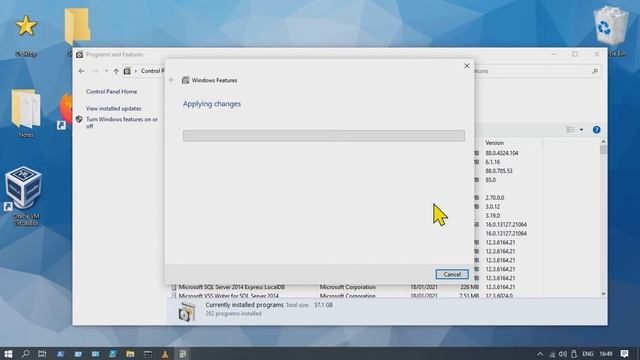This screenshot has height=360, width=640.
Task: Close the Windows Features dialog with the X
Action: coord(467,66)
